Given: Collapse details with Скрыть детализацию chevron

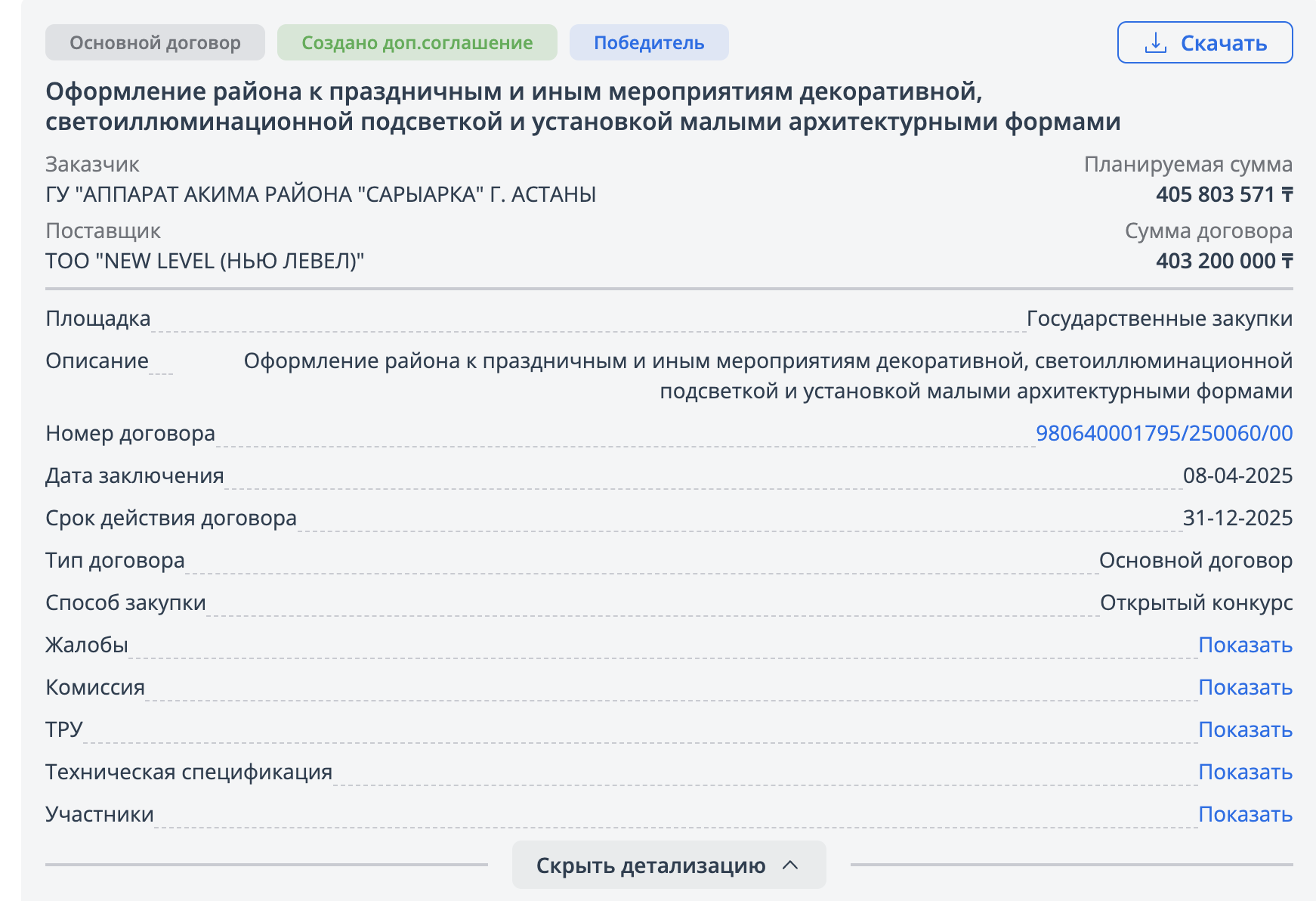Looking at the screenshot, I should [790, 865].
